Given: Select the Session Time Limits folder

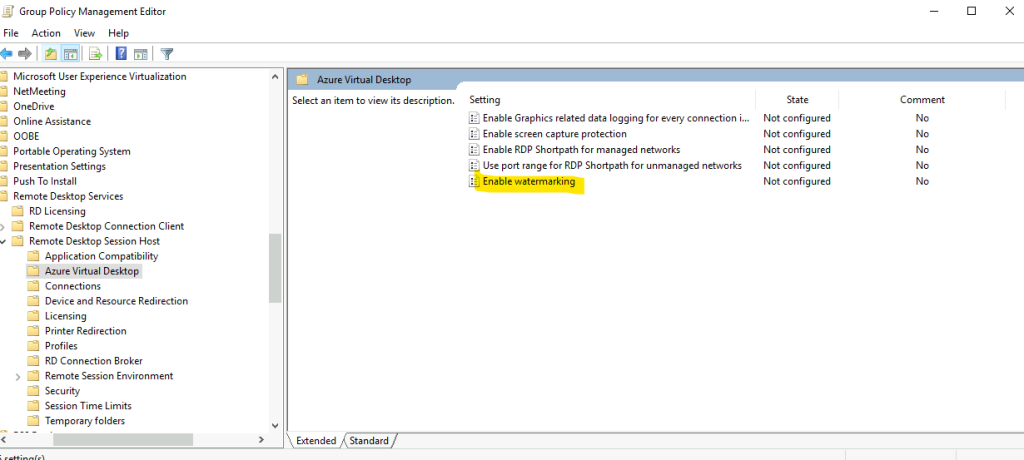Looking at the screenshot, I should (x=87, y=406).
